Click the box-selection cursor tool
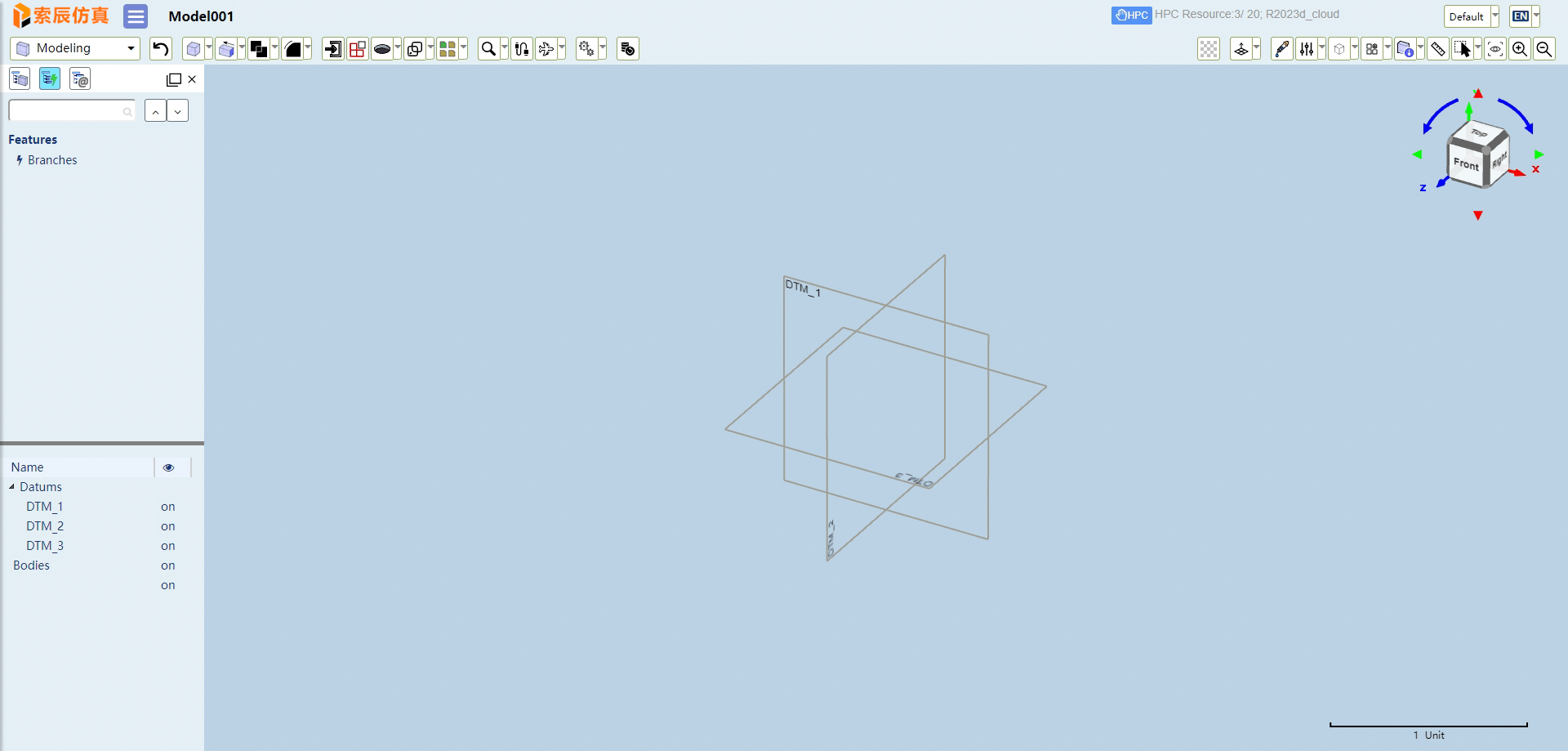This screenshot has width=1568, height=751. (x=1463, y=49)
